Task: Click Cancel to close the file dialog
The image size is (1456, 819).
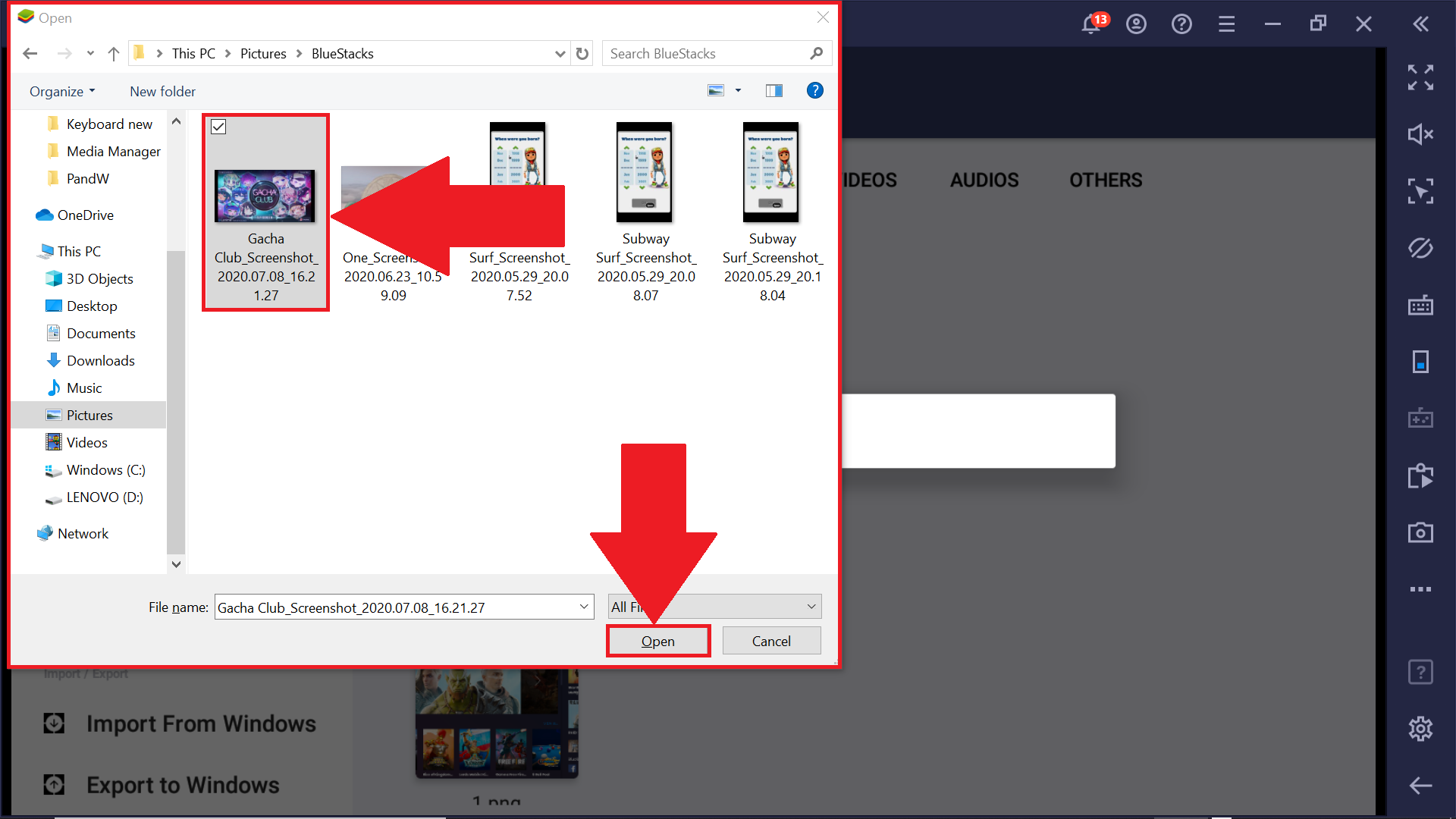Action: tap(771, 641)
